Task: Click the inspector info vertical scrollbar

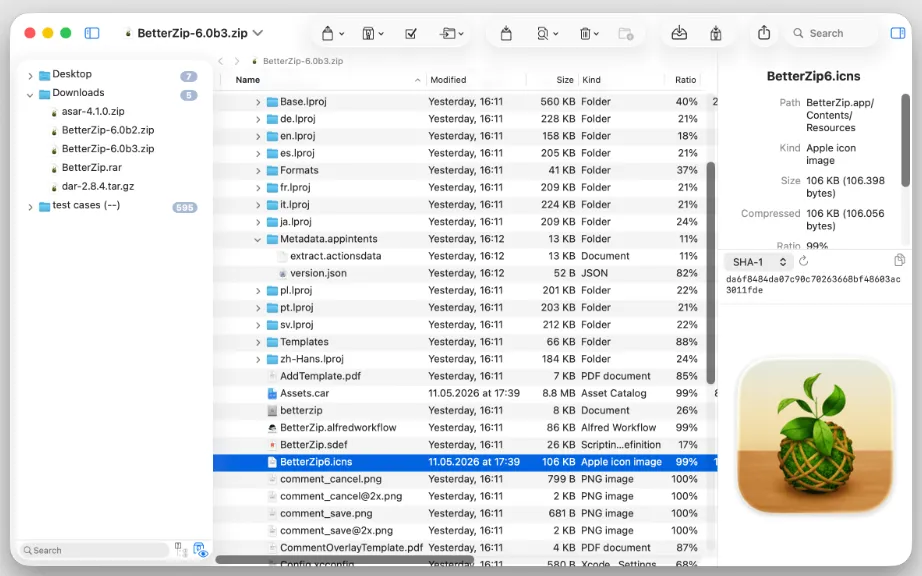Action: click(906, 141)
